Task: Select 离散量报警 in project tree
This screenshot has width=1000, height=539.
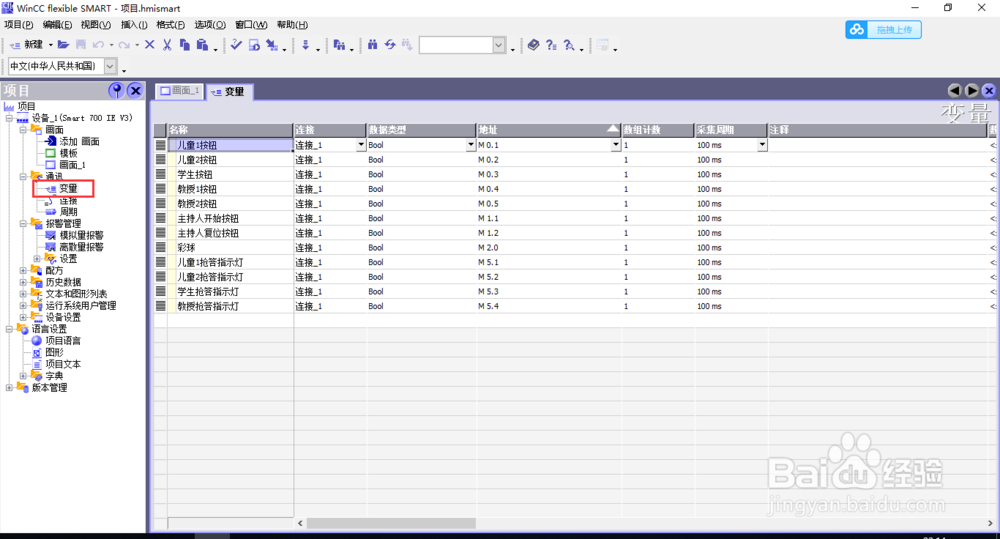Action: [x=81, y=247]
